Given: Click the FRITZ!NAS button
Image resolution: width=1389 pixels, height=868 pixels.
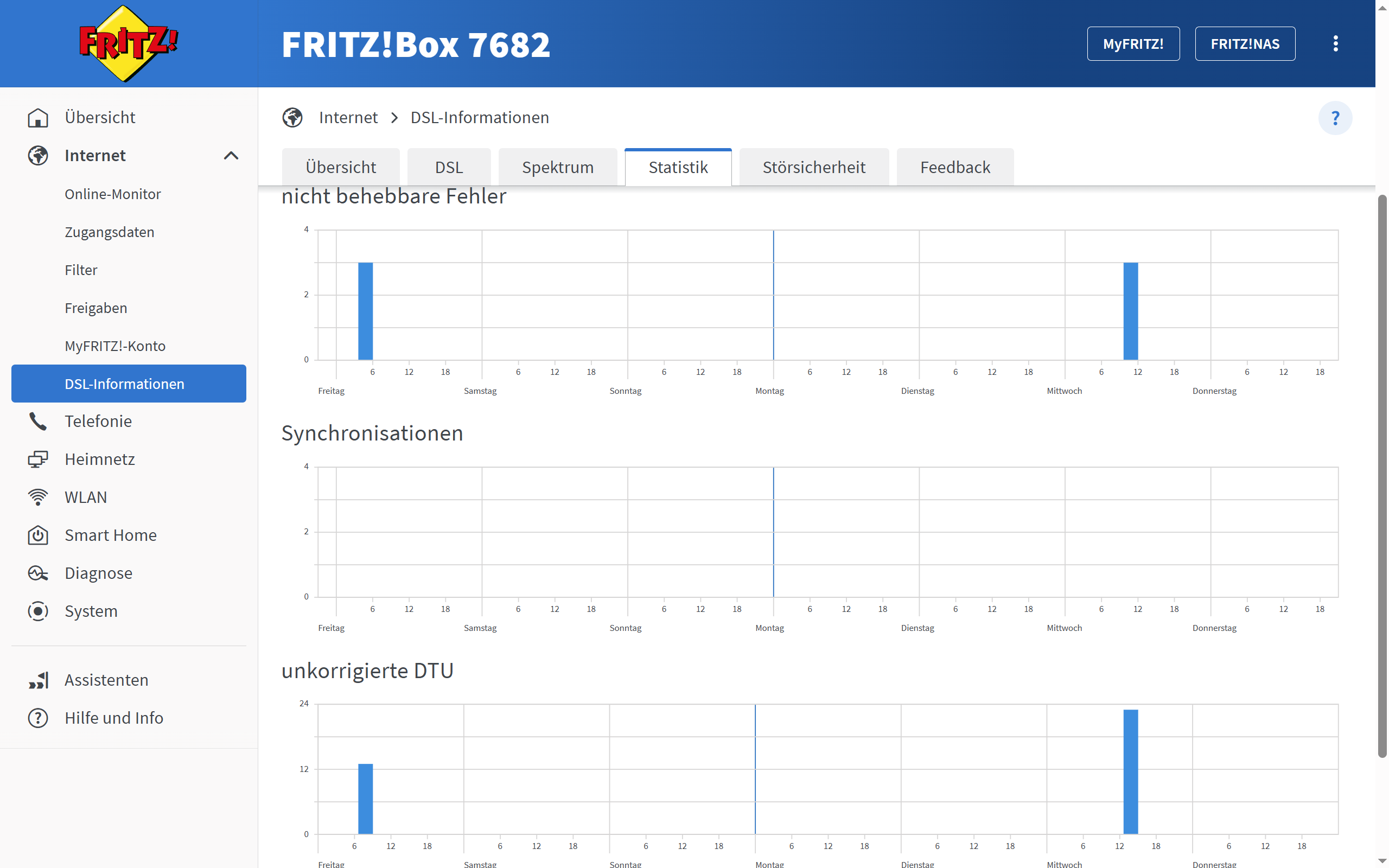Looking at the screenshot, I should tap(1244, 43).
